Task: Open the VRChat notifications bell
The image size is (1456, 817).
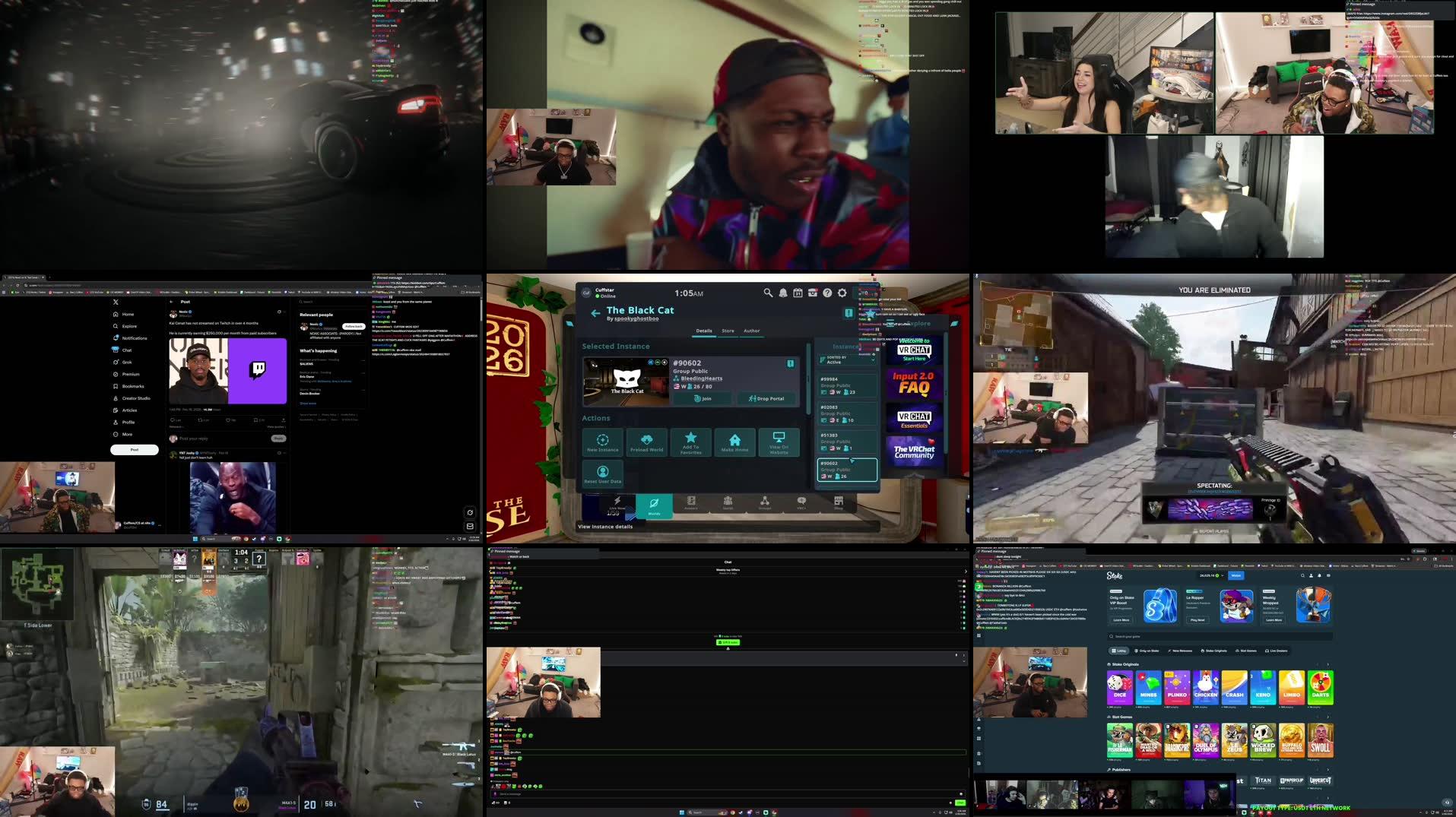Action: point(783,293)
